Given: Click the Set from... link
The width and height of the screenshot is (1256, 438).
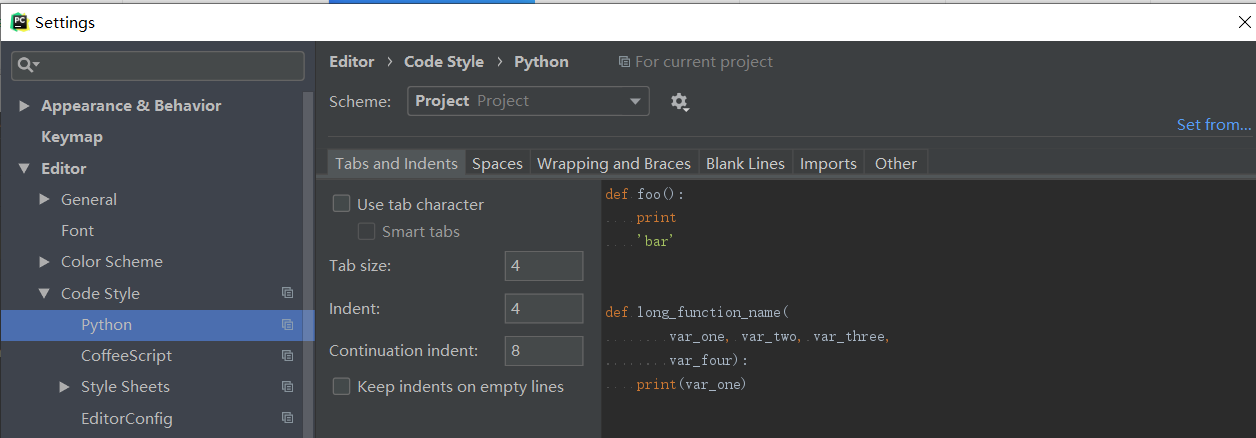Looking at the screenshot, I should [x=1214, y=124].
